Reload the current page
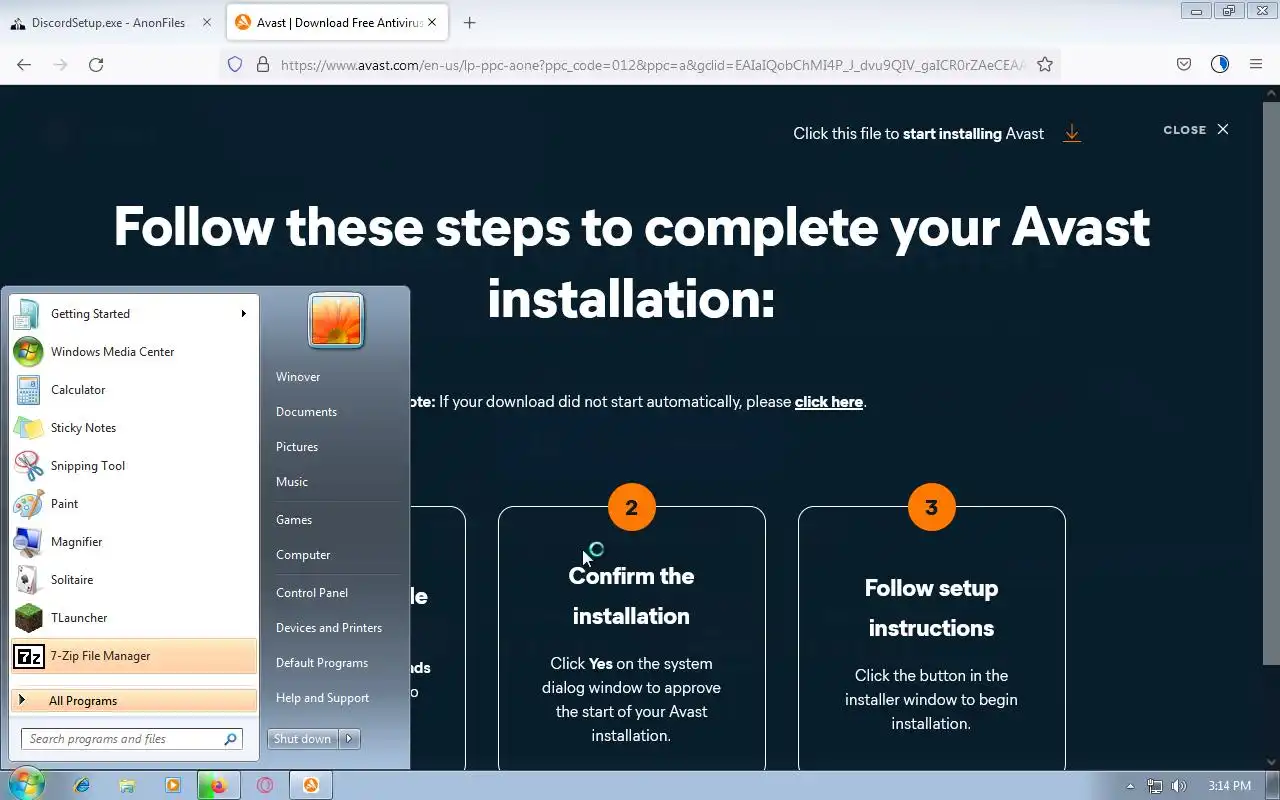1280x800 pixels. coord(96,64)
